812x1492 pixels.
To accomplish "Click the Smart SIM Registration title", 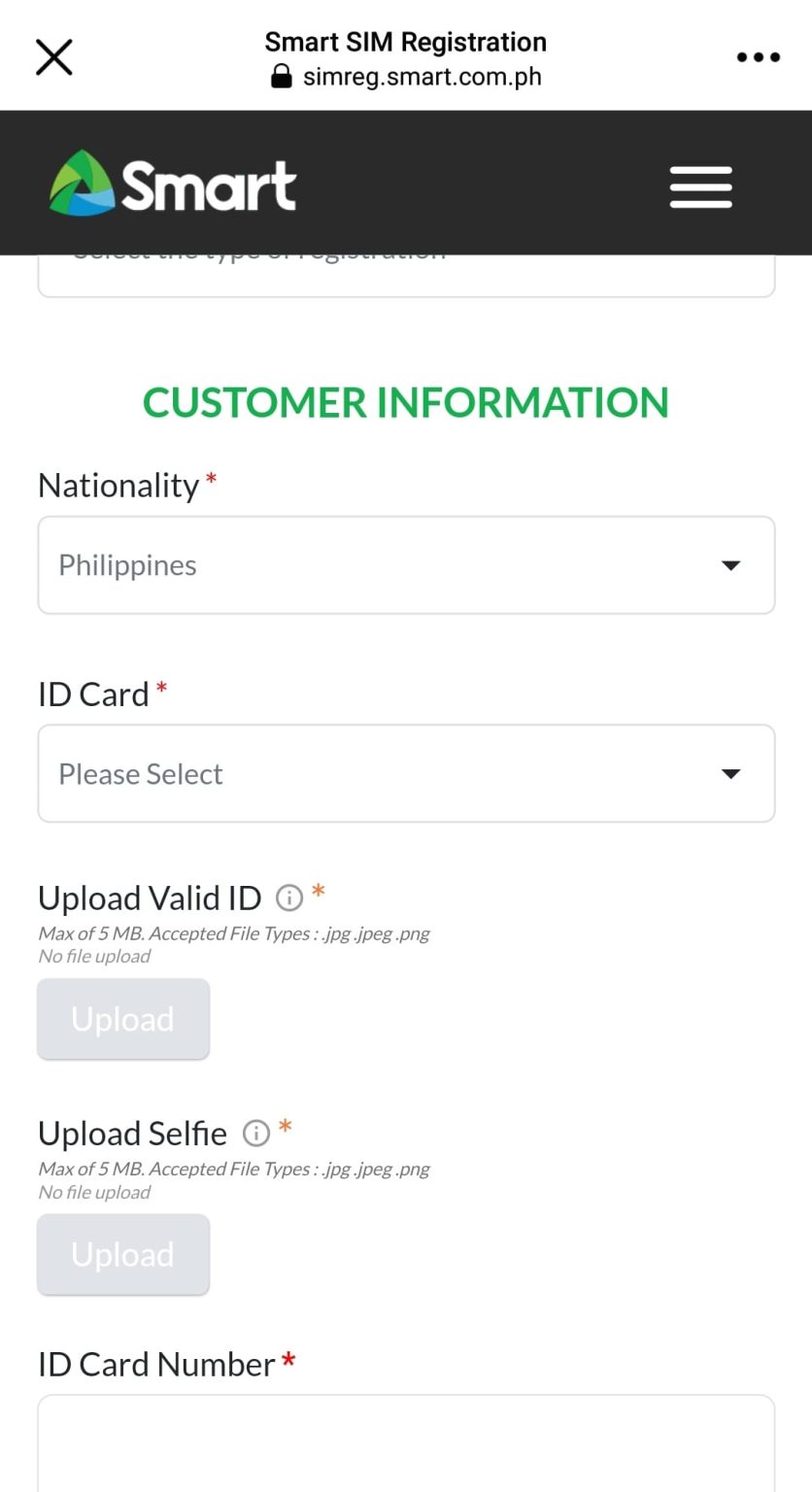I will tap(405, 42).
